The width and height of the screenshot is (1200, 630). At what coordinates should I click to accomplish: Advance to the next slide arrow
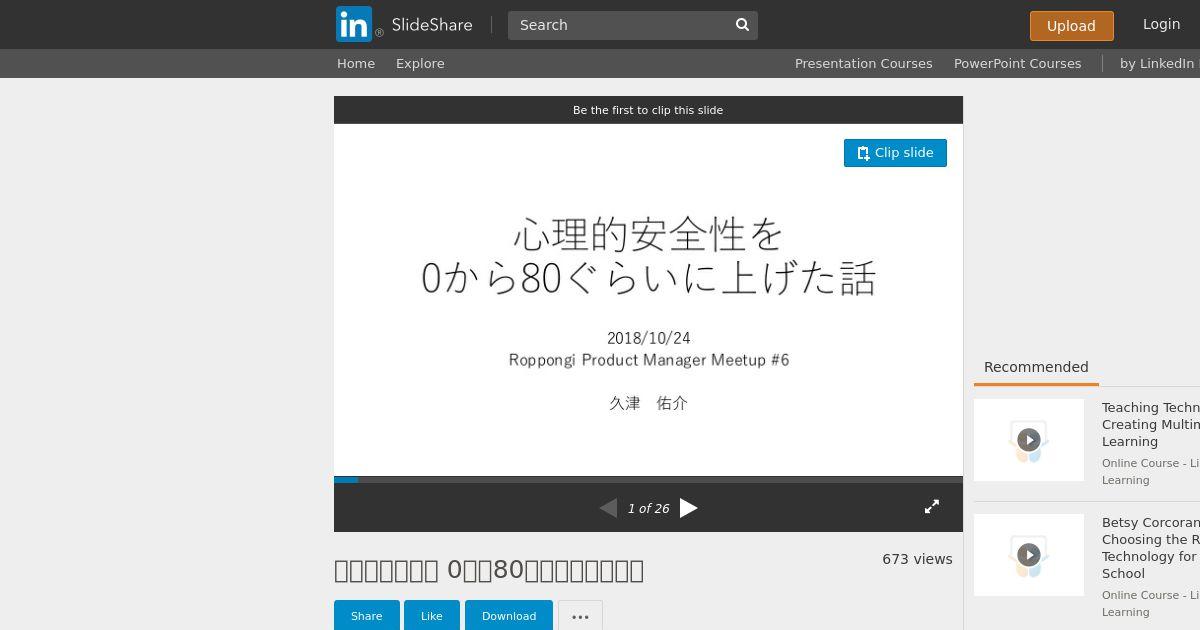[689, 508]
